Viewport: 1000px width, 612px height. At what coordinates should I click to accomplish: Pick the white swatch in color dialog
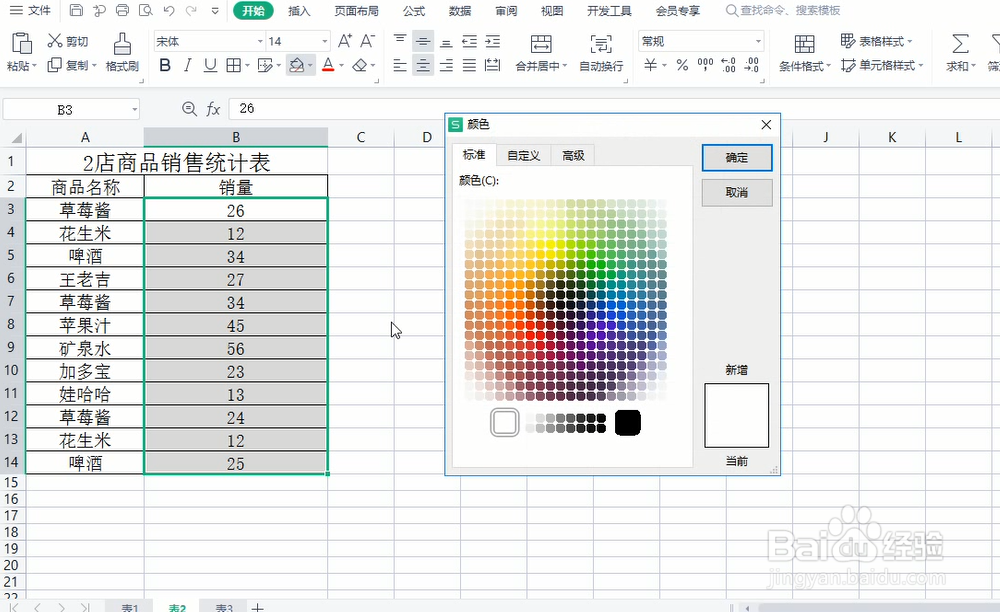504,423
